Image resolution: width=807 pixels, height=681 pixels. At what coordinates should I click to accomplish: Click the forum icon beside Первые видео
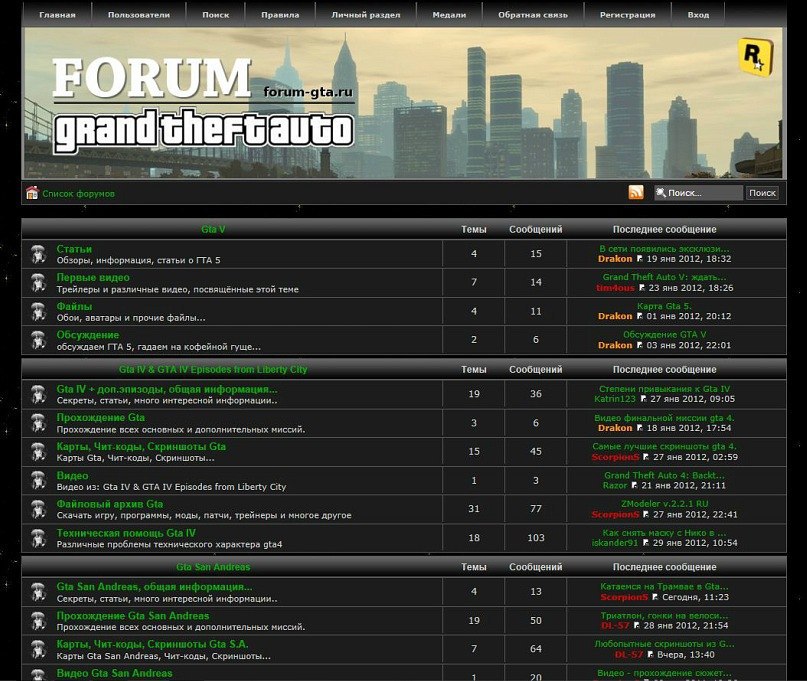(38, 283)
